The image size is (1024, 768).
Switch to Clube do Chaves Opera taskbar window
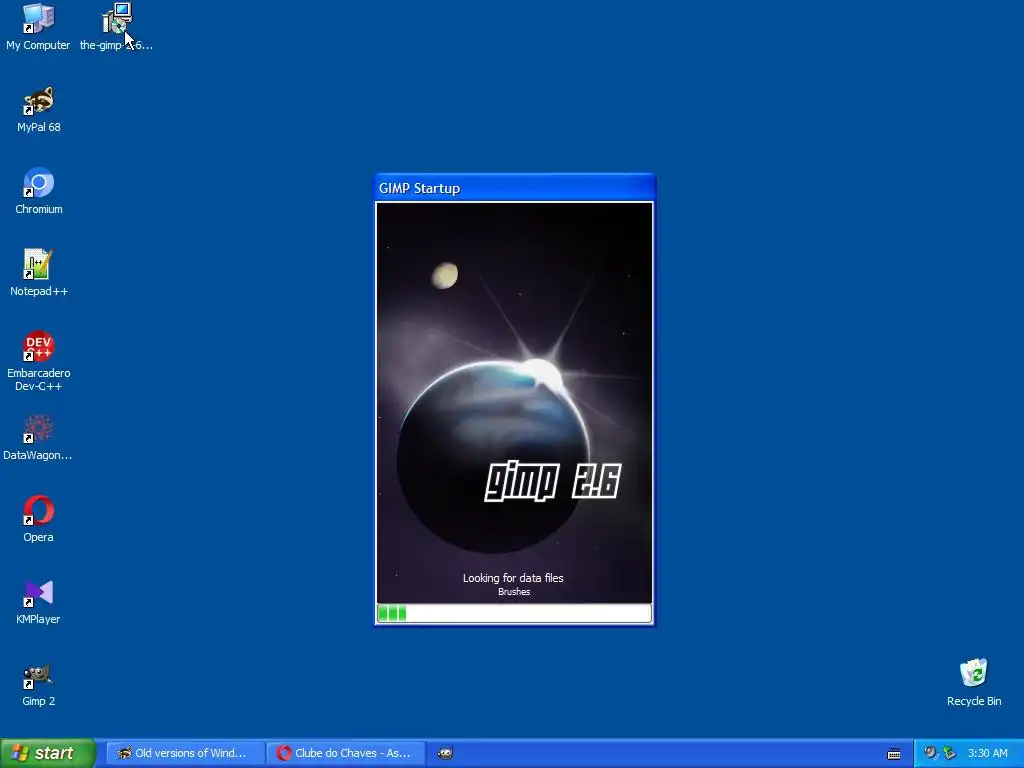(346, 753)
